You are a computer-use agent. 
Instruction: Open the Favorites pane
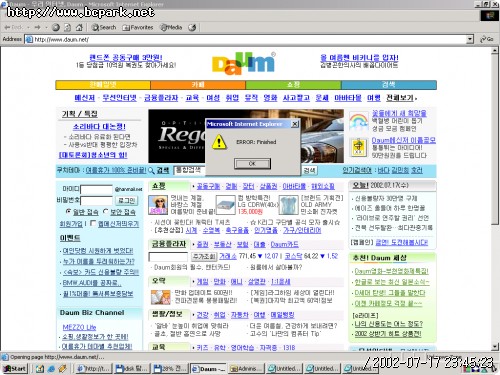click(x=137, y=27)
